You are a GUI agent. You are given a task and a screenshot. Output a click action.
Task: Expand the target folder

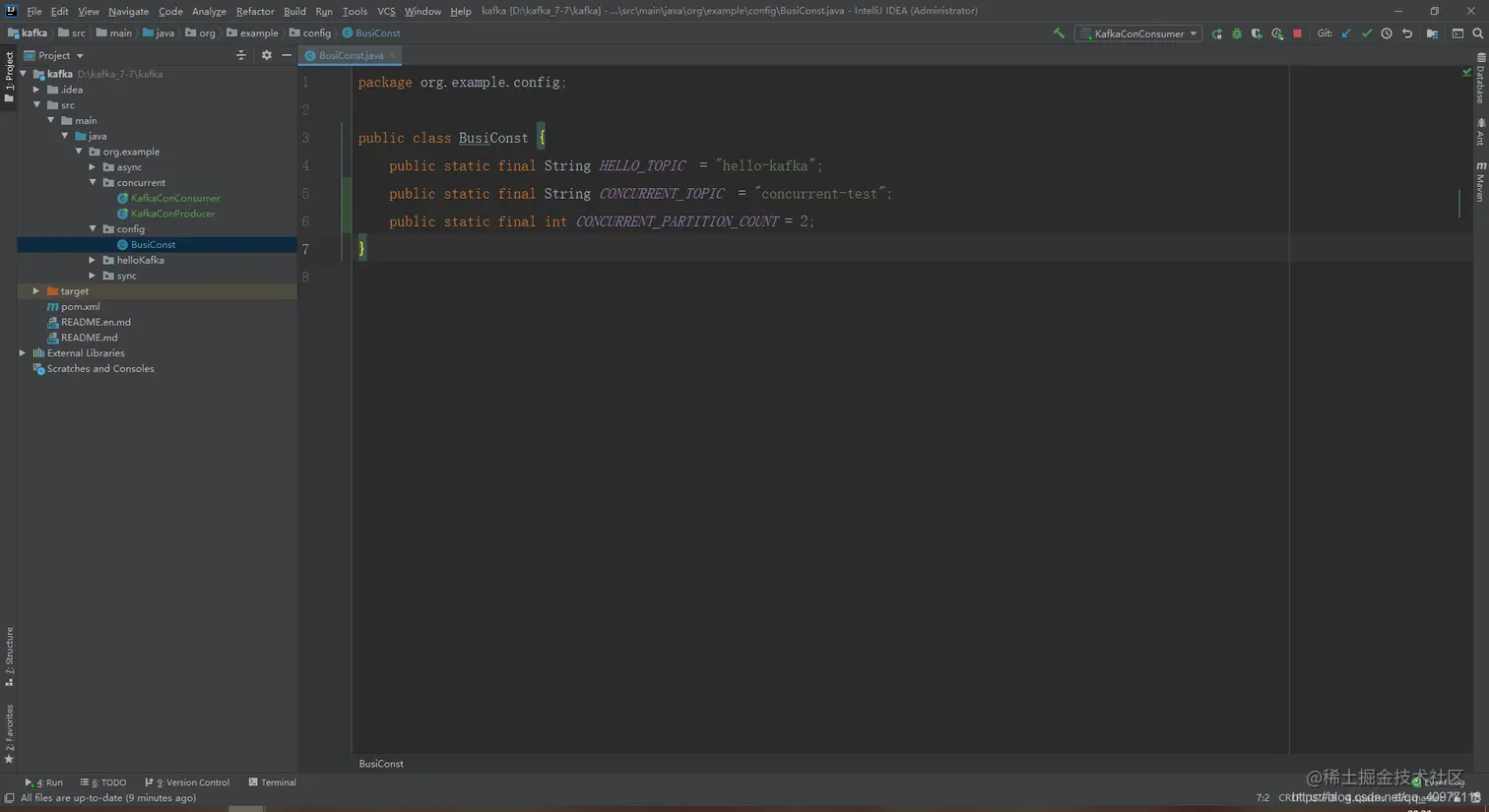[x=37, y=291]
